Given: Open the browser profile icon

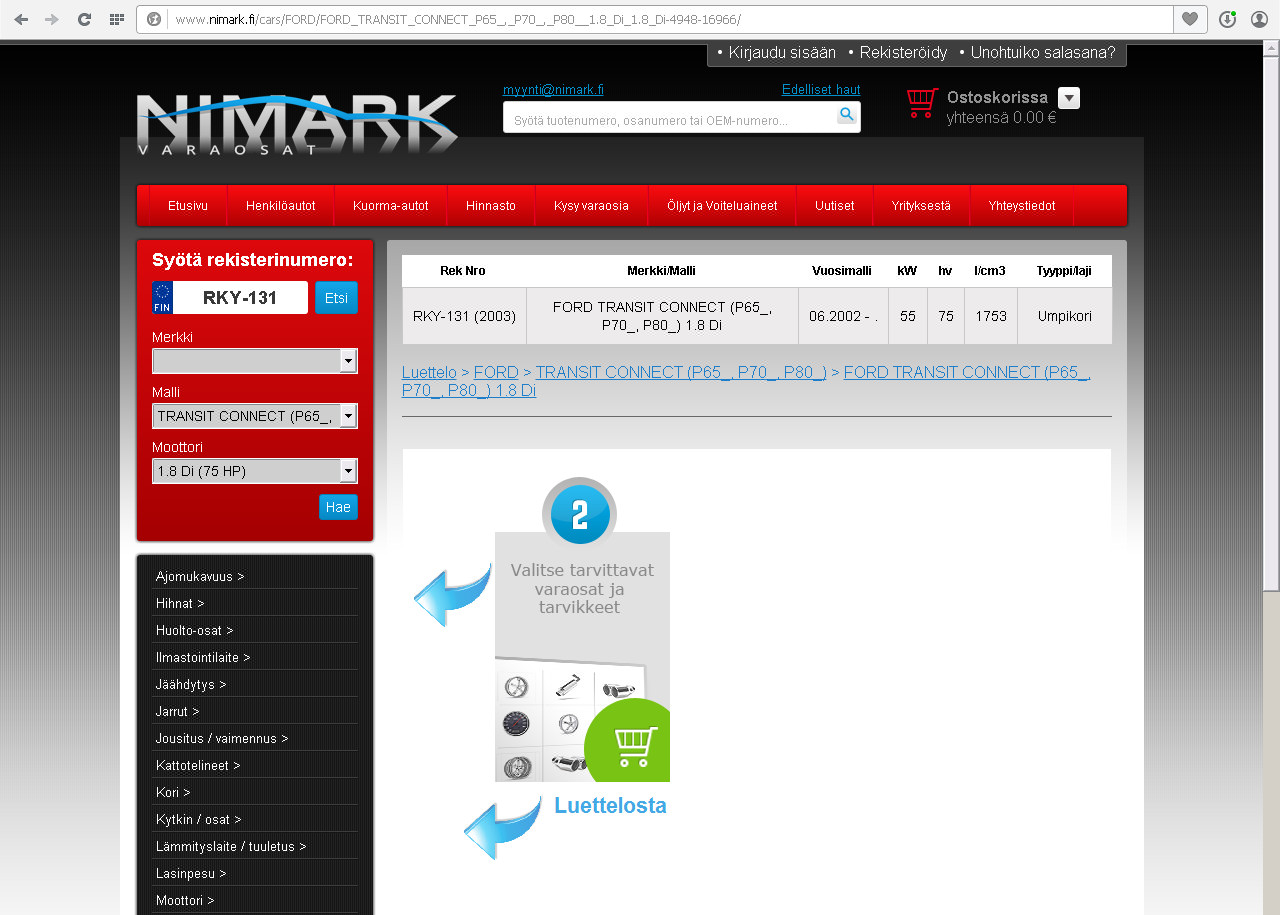Looking at the screenshot, I should pyautogui.click(x=1259, y=19).
